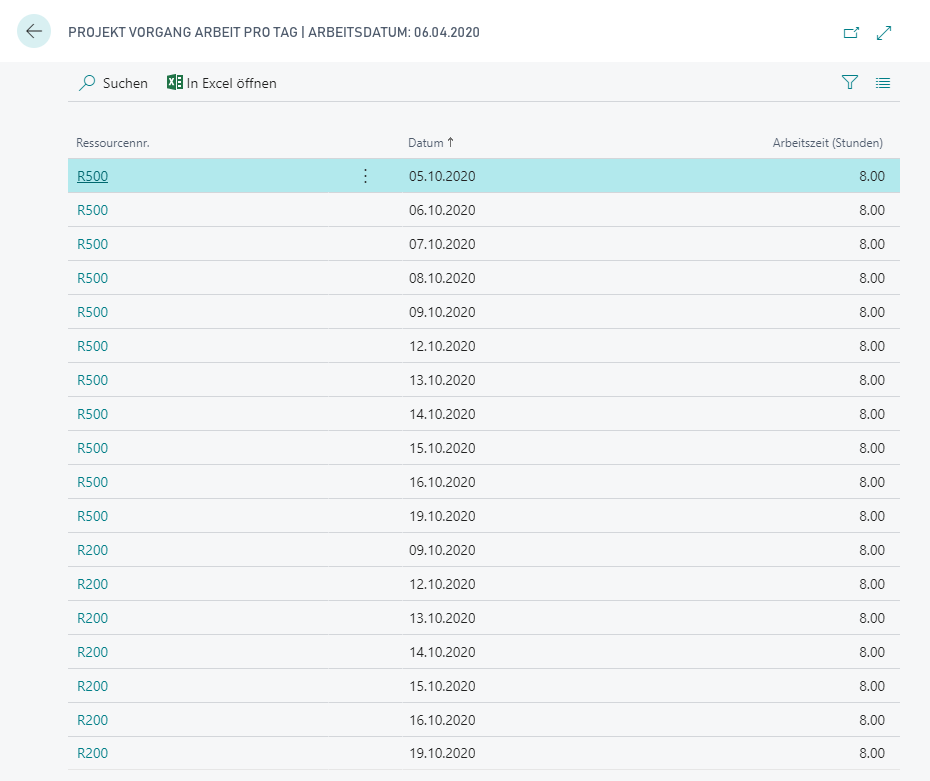930x781 pixels.
Task: Click the back arrow button
Action: click(34, 31)
